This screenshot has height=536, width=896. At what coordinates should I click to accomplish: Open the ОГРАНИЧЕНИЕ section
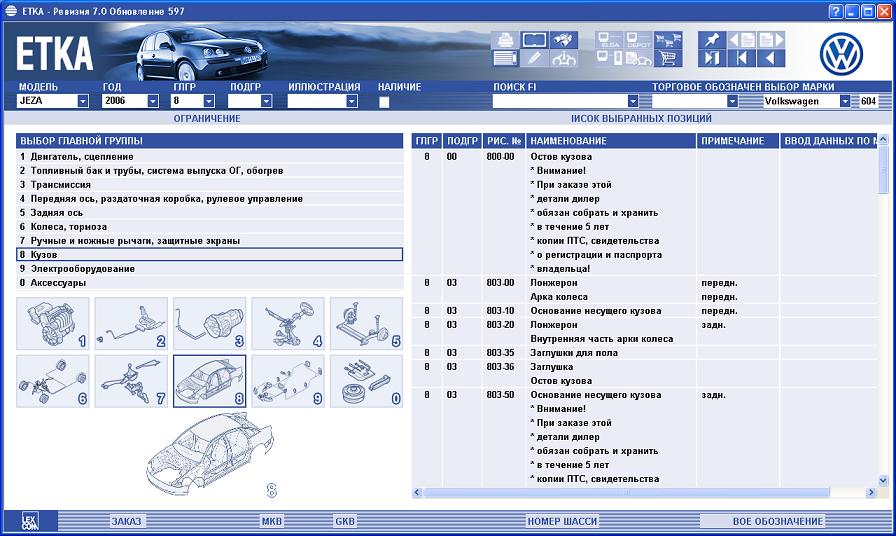click(x=207, y=118)
